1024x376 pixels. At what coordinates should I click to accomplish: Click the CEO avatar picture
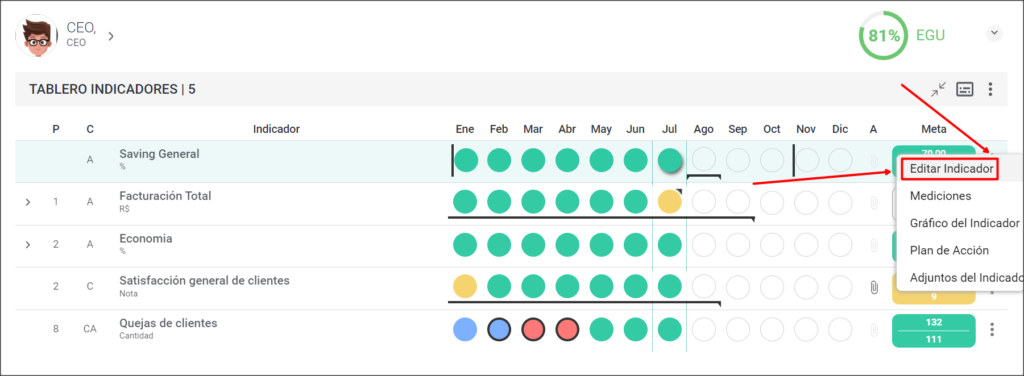pos(37,36)
